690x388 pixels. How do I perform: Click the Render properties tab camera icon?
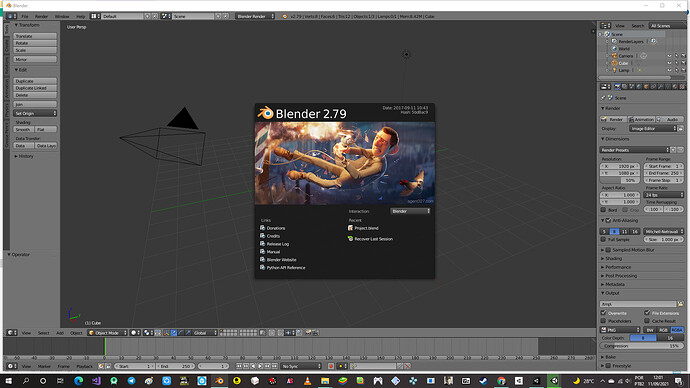click(617, 87)
